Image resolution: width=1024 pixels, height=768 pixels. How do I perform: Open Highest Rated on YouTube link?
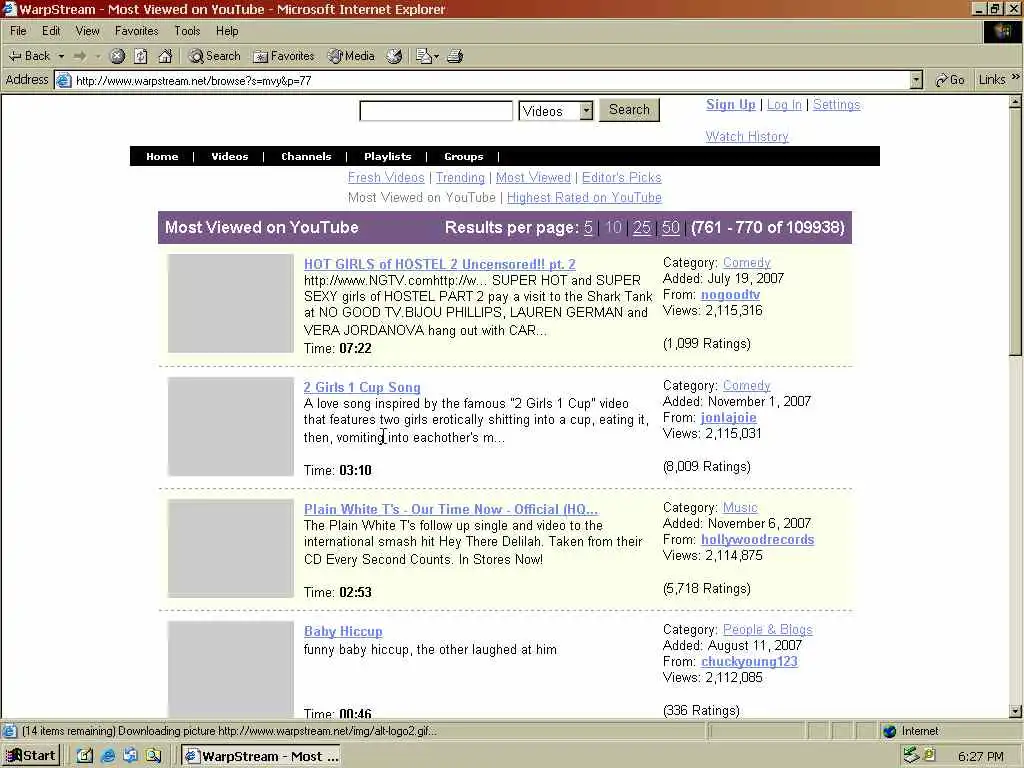pos(584,197)
